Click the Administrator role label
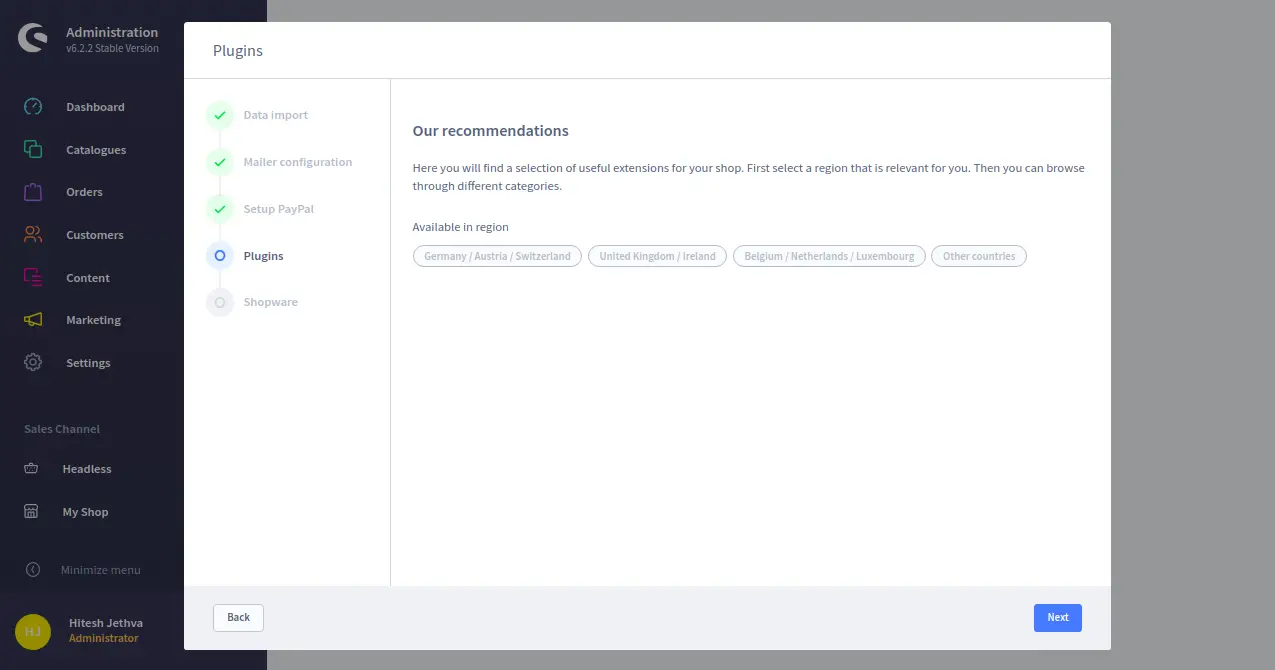1275x670 pixels. [x=104, y=638]
